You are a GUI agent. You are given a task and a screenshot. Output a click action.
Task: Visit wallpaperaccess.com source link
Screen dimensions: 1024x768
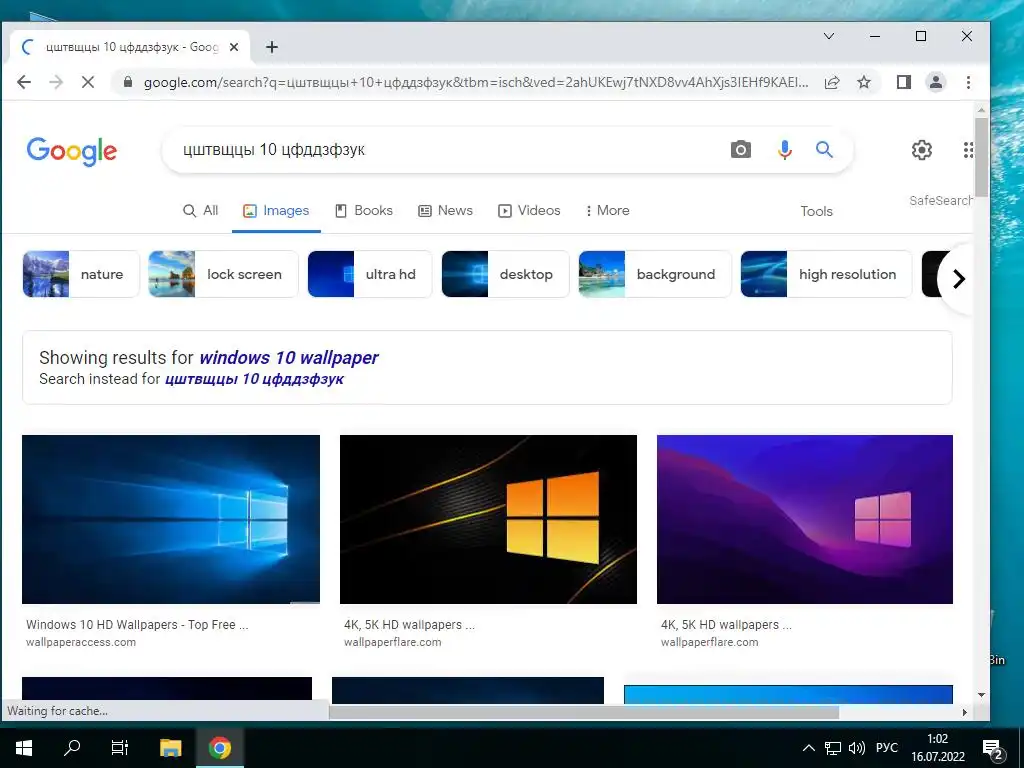(x=81, y=642)
